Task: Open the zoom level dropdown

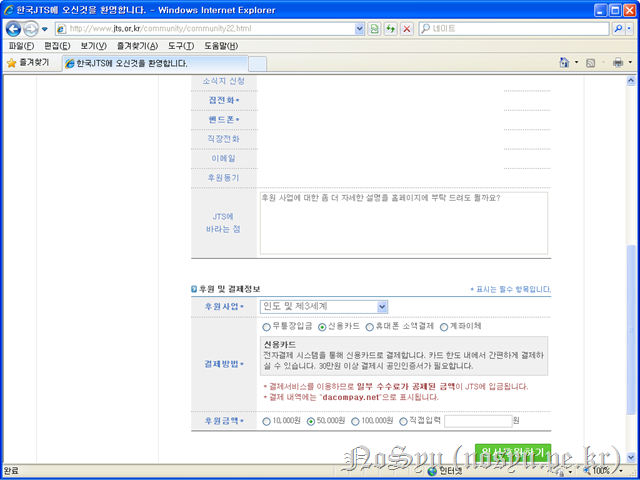Action: (x=627, y=470)
